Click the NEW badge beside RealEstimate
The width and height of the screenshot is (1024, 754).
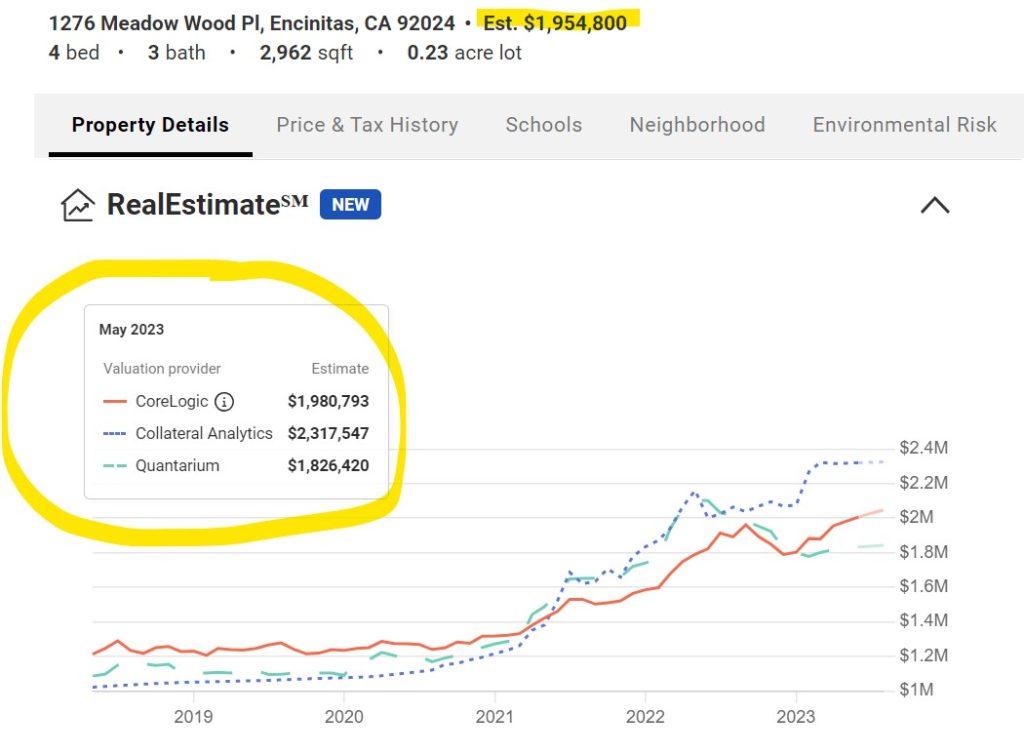pos(350,204)
